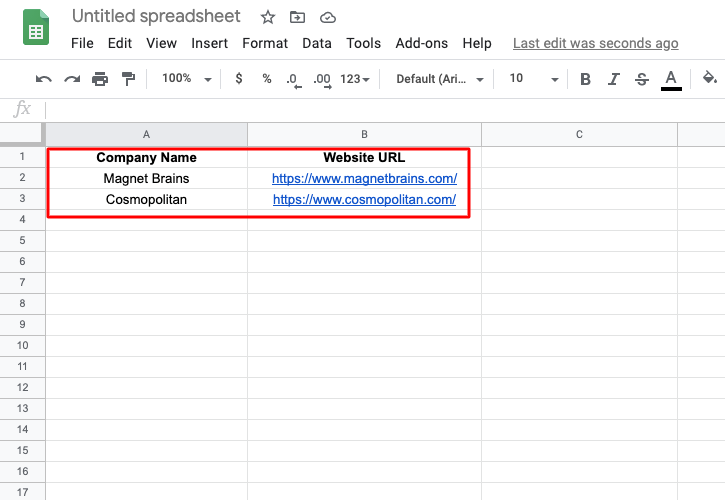Activate the paint format tool
This screenshot has height=500, width=725.
128,79
